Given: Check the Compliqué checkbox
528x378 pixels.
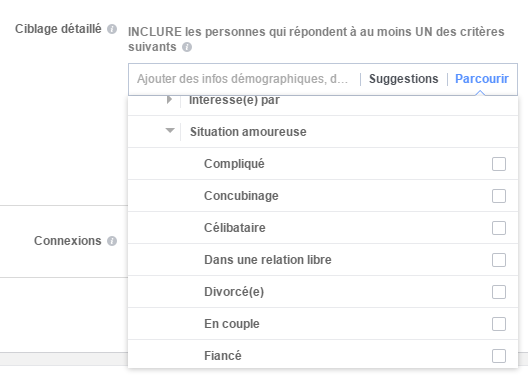Looking at the screenshot, I should click(499, 164).
